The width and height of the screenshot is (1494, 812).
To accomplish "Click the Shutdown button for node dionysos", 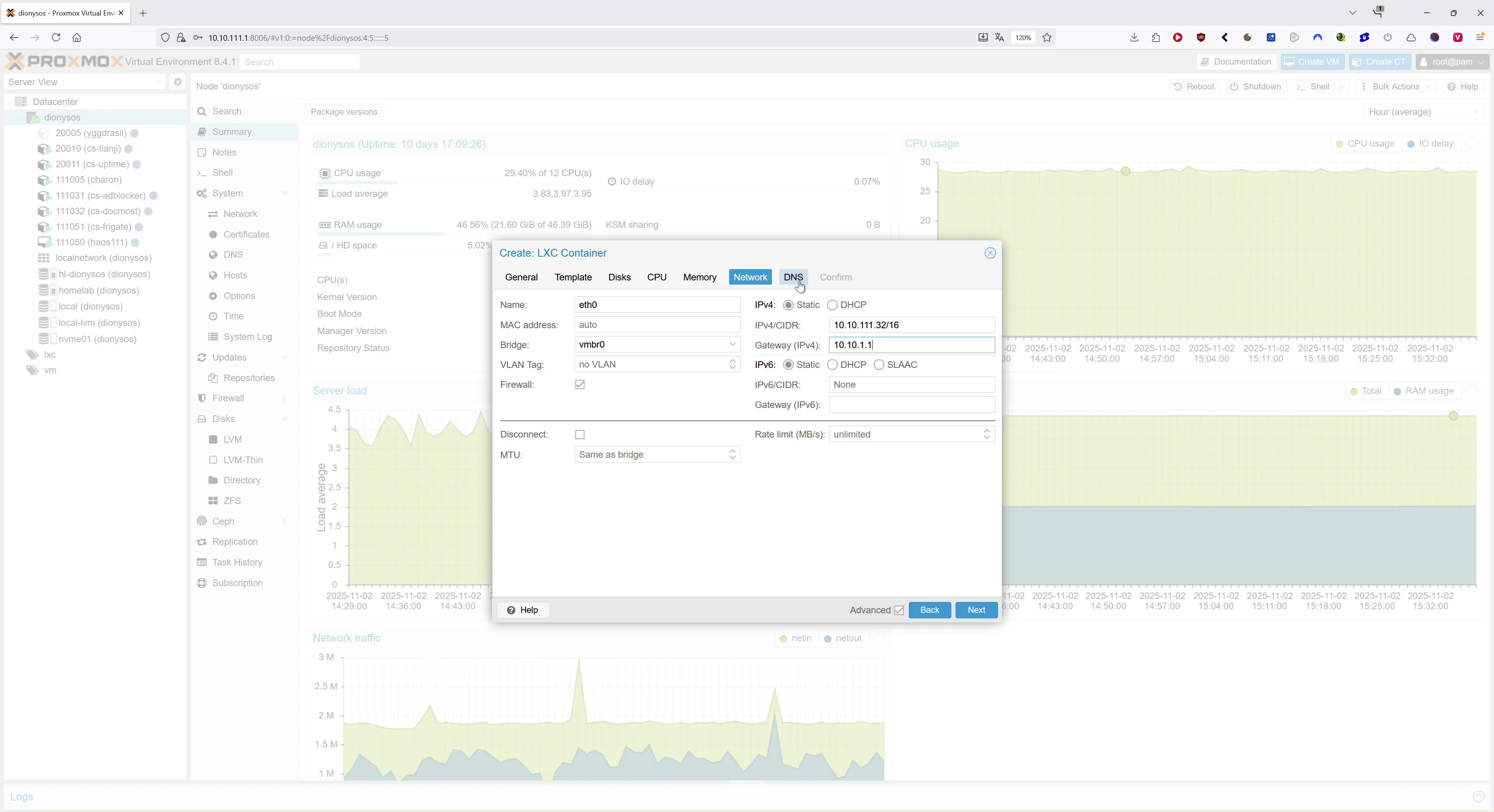I will coord(1256,86).
